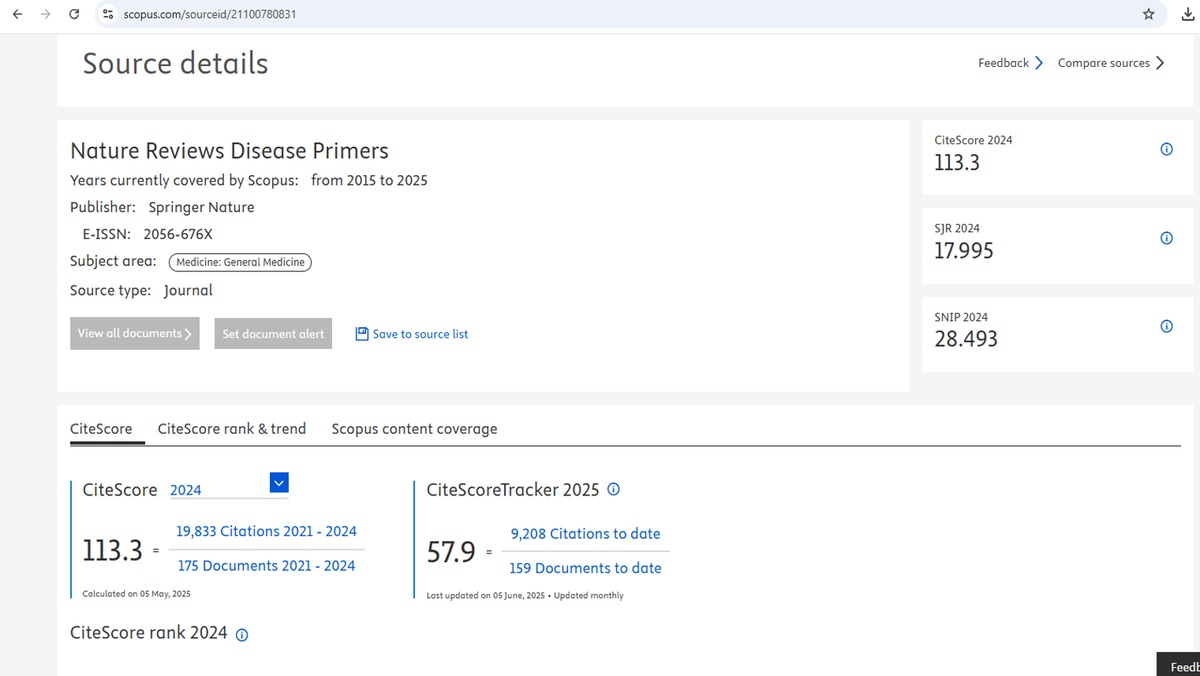Screen dimensions: 1200x676
Task: Open the Feedback side tab at bottom right
Action: pyautogui.click(x=1179, y=665)
